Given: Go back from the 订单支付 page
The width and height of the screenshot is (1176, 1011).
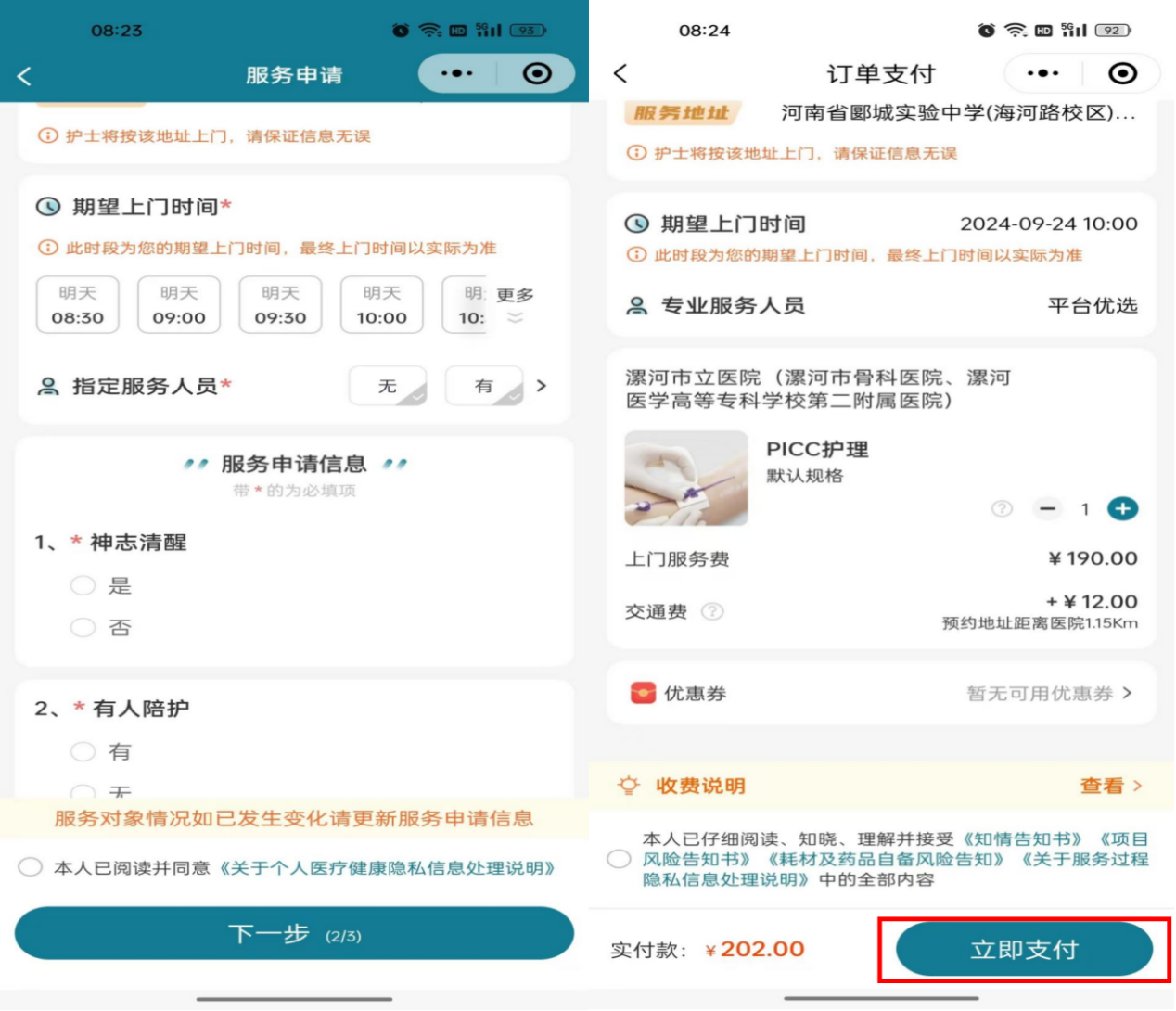Looking at the screenshot, I should click(620, 73).
